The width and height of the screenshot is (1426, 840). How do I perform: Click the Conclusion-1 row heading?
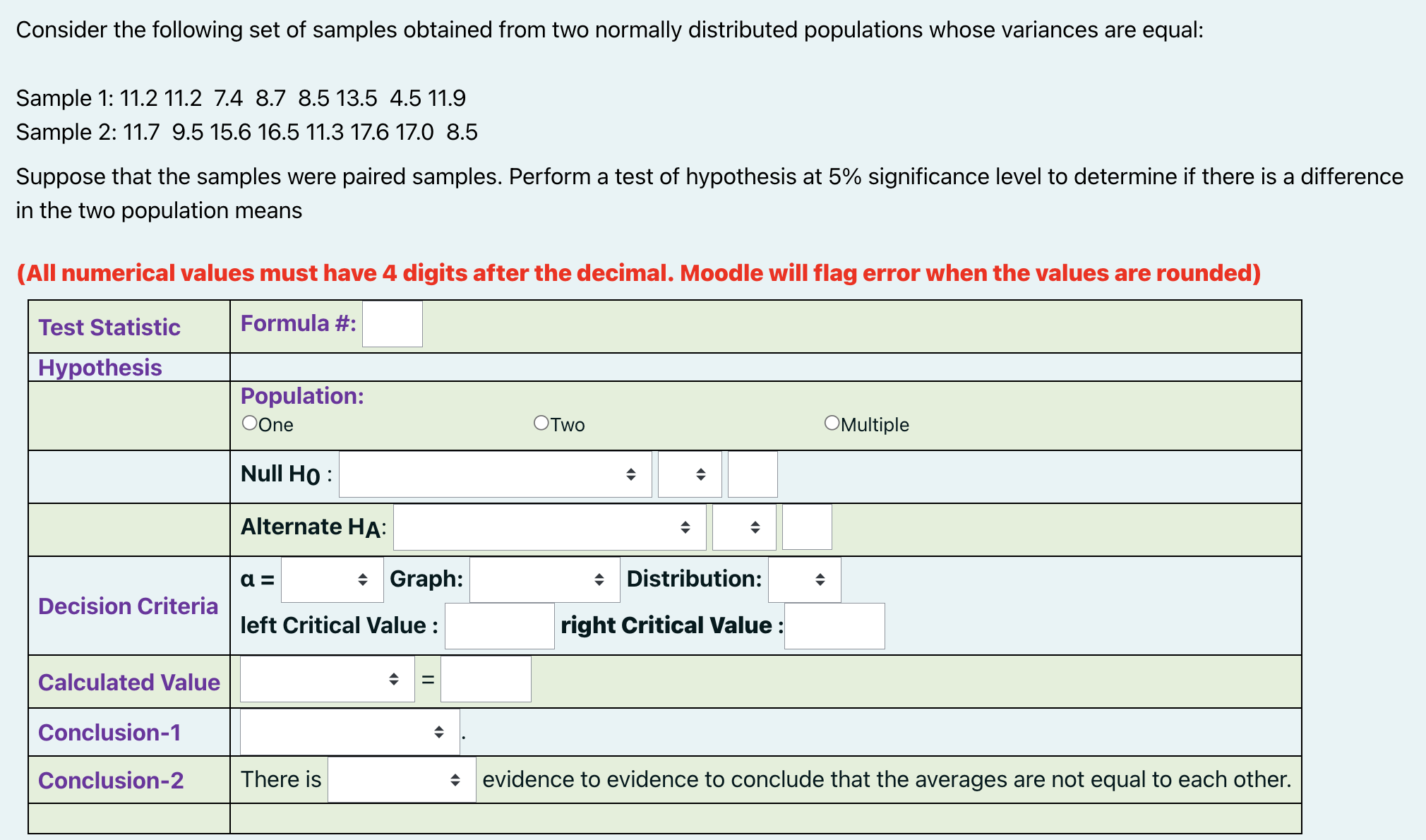tap(109, 733)
